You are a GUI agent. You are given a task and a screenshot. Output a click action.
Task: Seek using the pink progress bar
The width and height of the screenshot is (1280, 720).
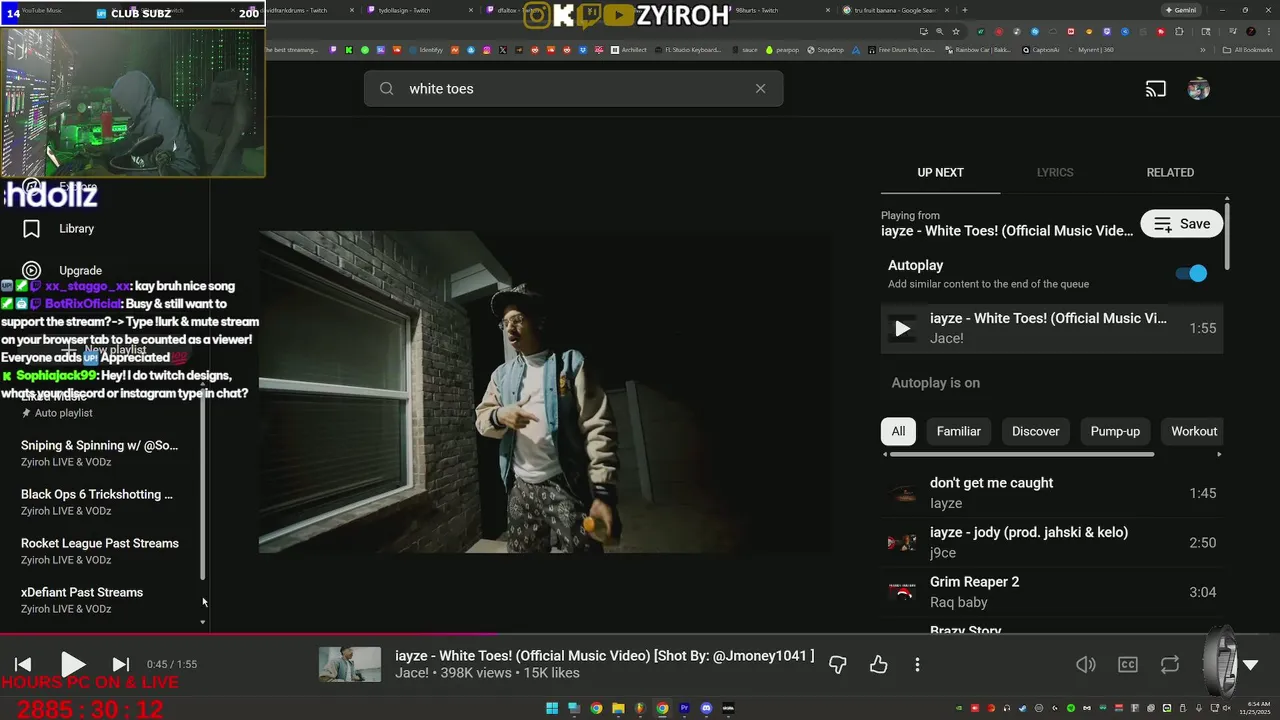(640, 633)
